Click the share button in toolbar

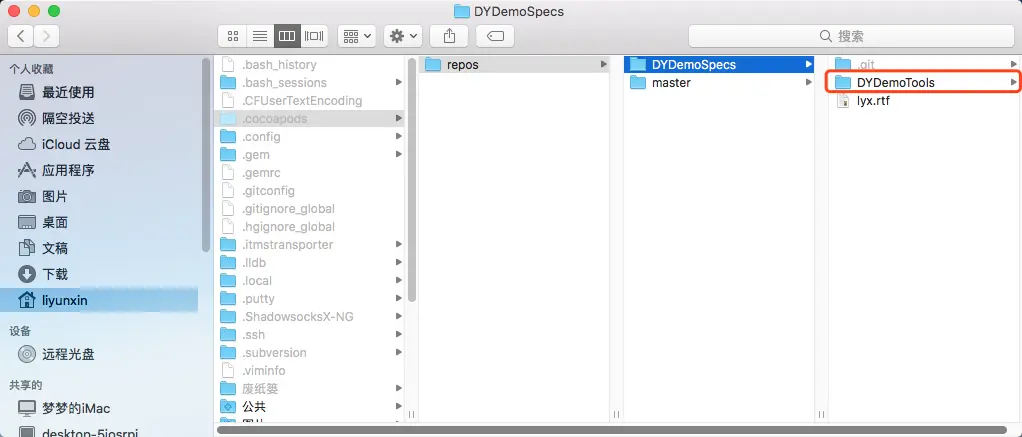pyautogui.click(x=449, y=36)
